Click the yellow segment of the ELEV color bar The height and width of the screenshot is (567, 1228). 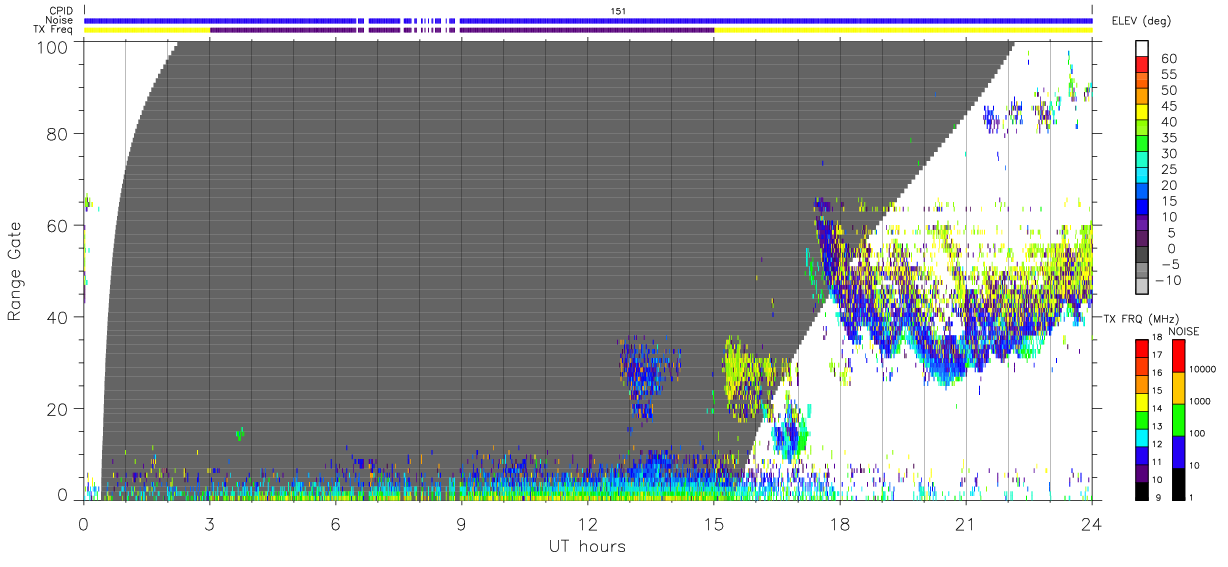tap(1144, 113)
